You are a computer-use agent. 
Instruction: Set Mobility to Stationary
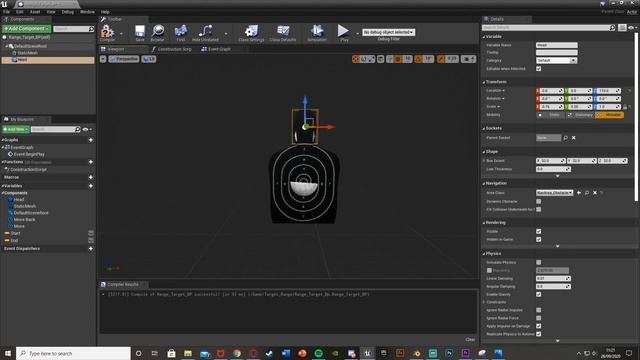tap(580, 115)
